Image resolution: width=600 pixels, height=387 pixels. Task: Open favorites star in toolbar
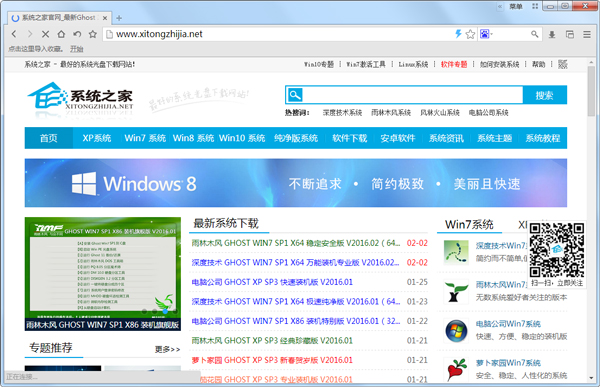pos(93,34)
